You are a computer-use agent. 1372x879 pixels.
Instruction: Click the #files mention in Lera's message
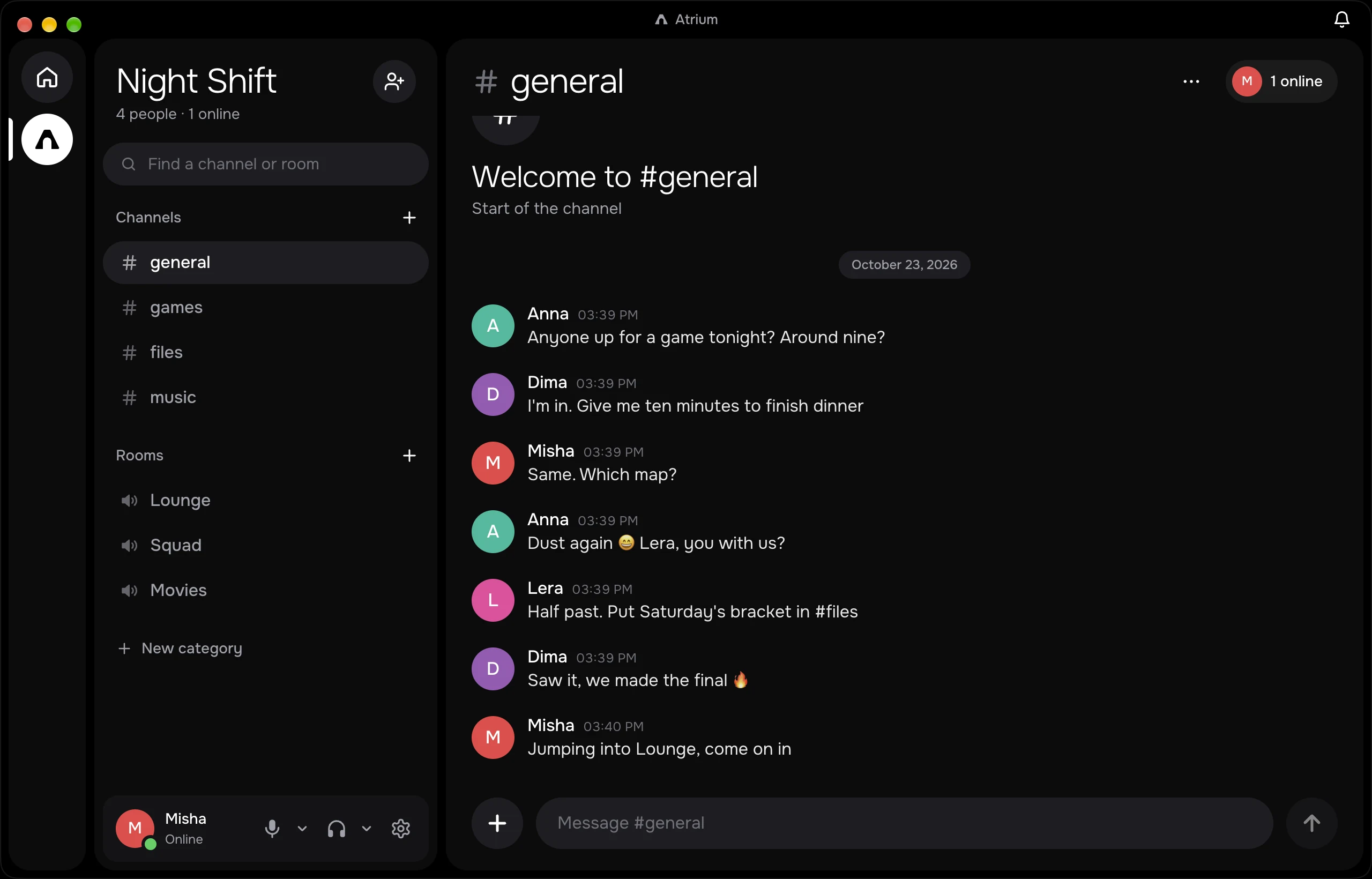[836, 612]
